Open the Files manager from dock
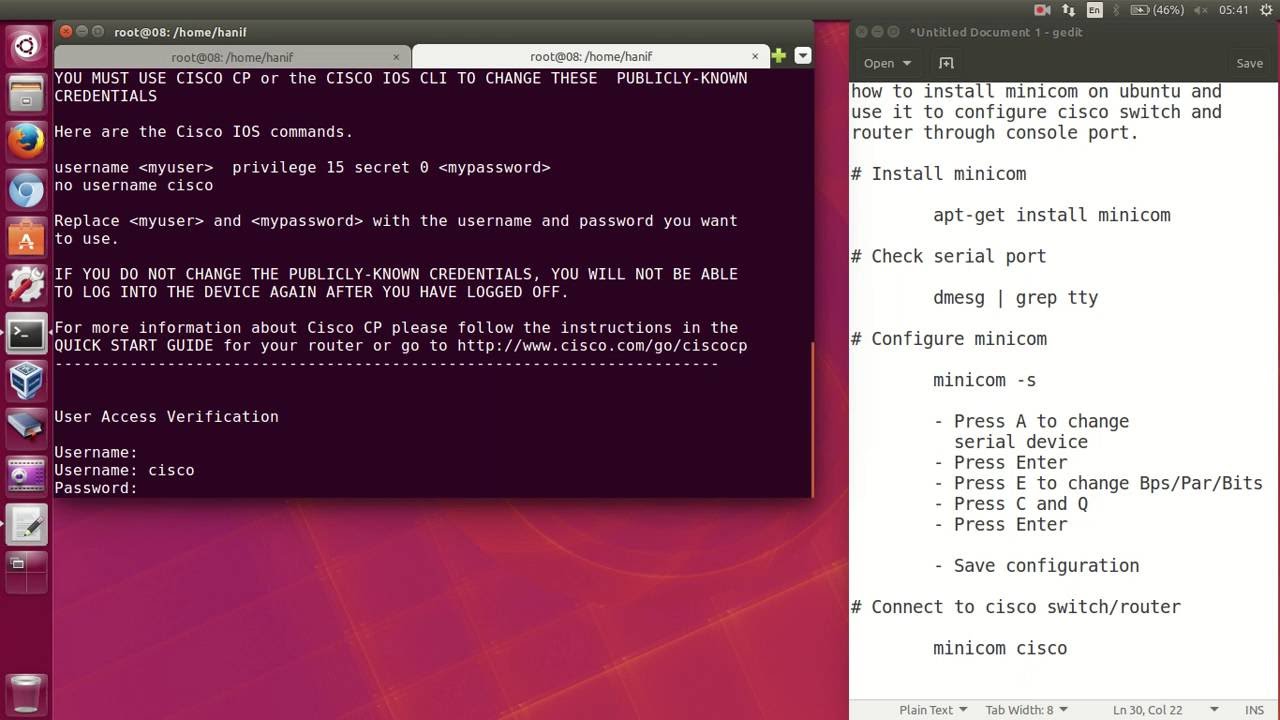The width and height of the screenshot is (1280, 720). point(26,94)
